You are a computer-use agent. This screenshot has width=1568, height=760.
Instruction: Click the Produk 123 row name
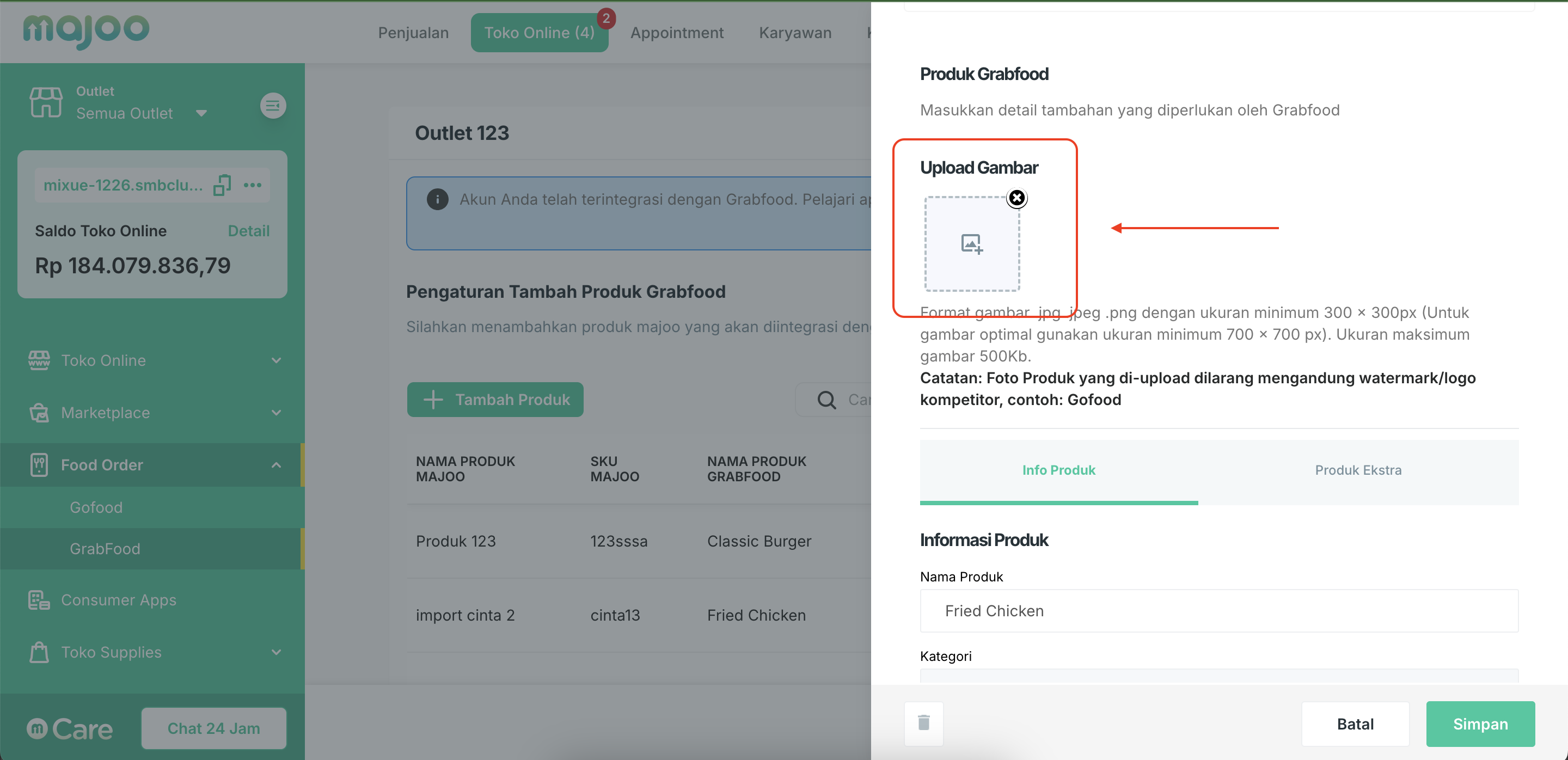(x=456, y=542)
